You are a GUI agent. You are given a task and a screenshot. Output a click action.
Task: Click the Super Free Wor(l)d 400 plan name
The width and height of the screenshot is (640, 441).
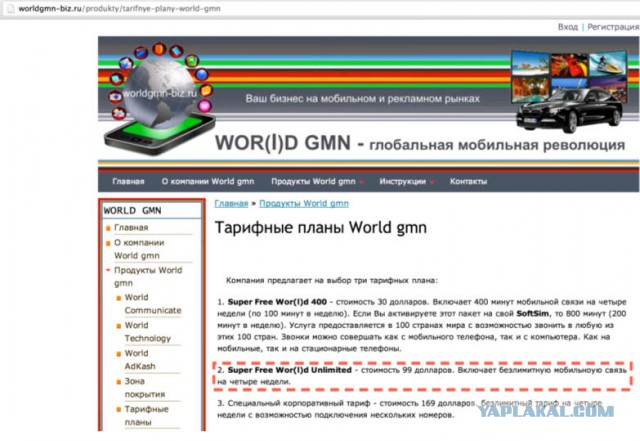click(x=277, y=302)
